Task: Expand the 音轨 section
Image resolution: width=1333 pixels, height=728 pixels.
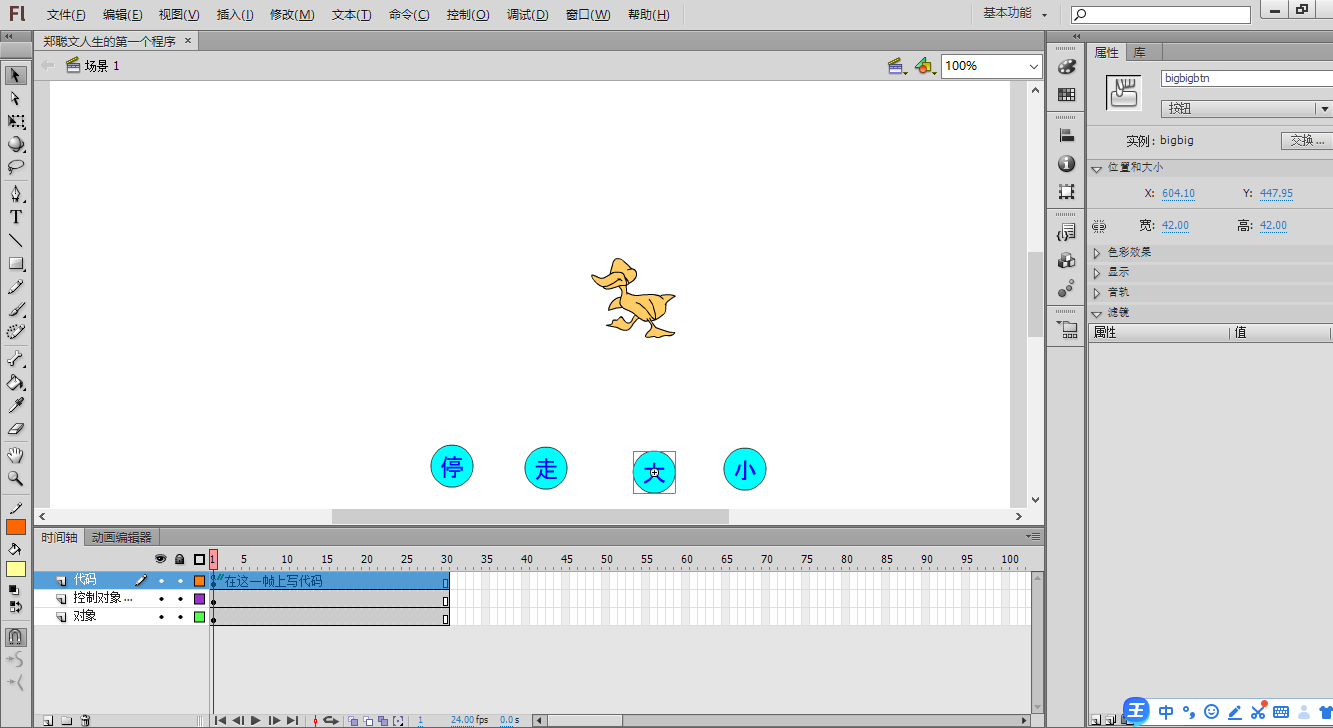Action: [x=1097, y=293]
